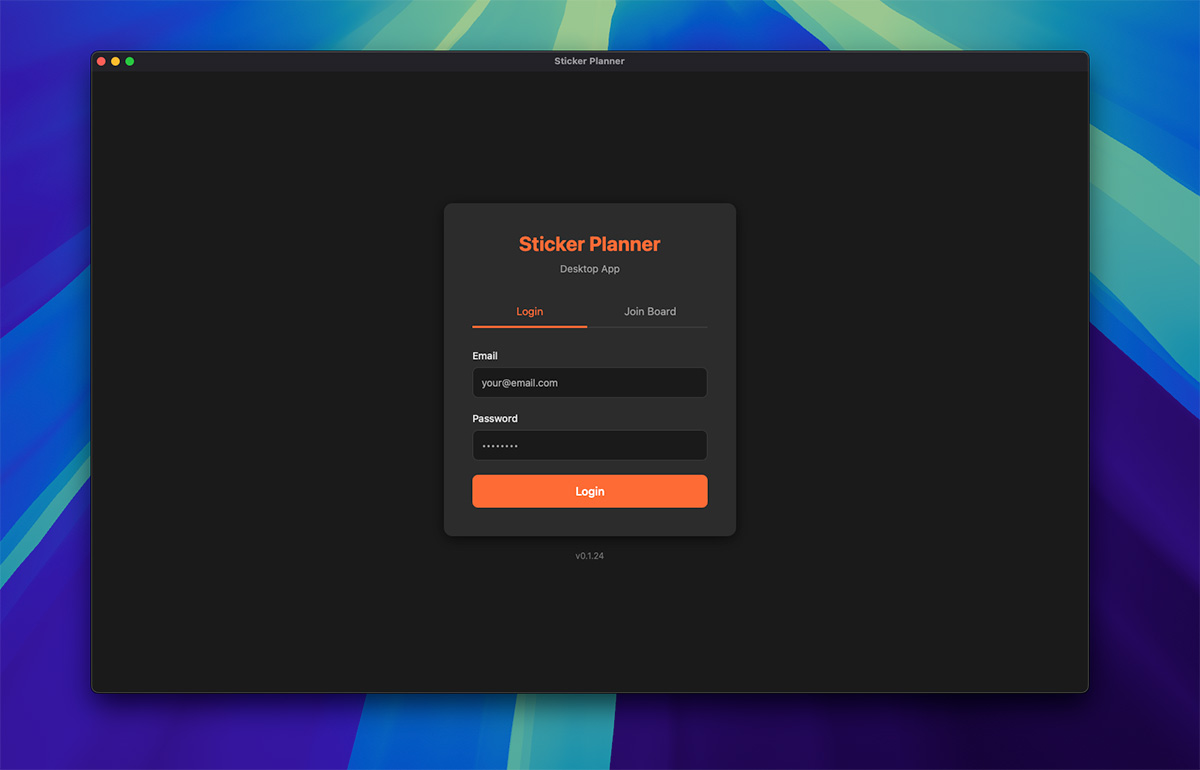
Task: Click the Email field label
Action: [x=484, y=355]
